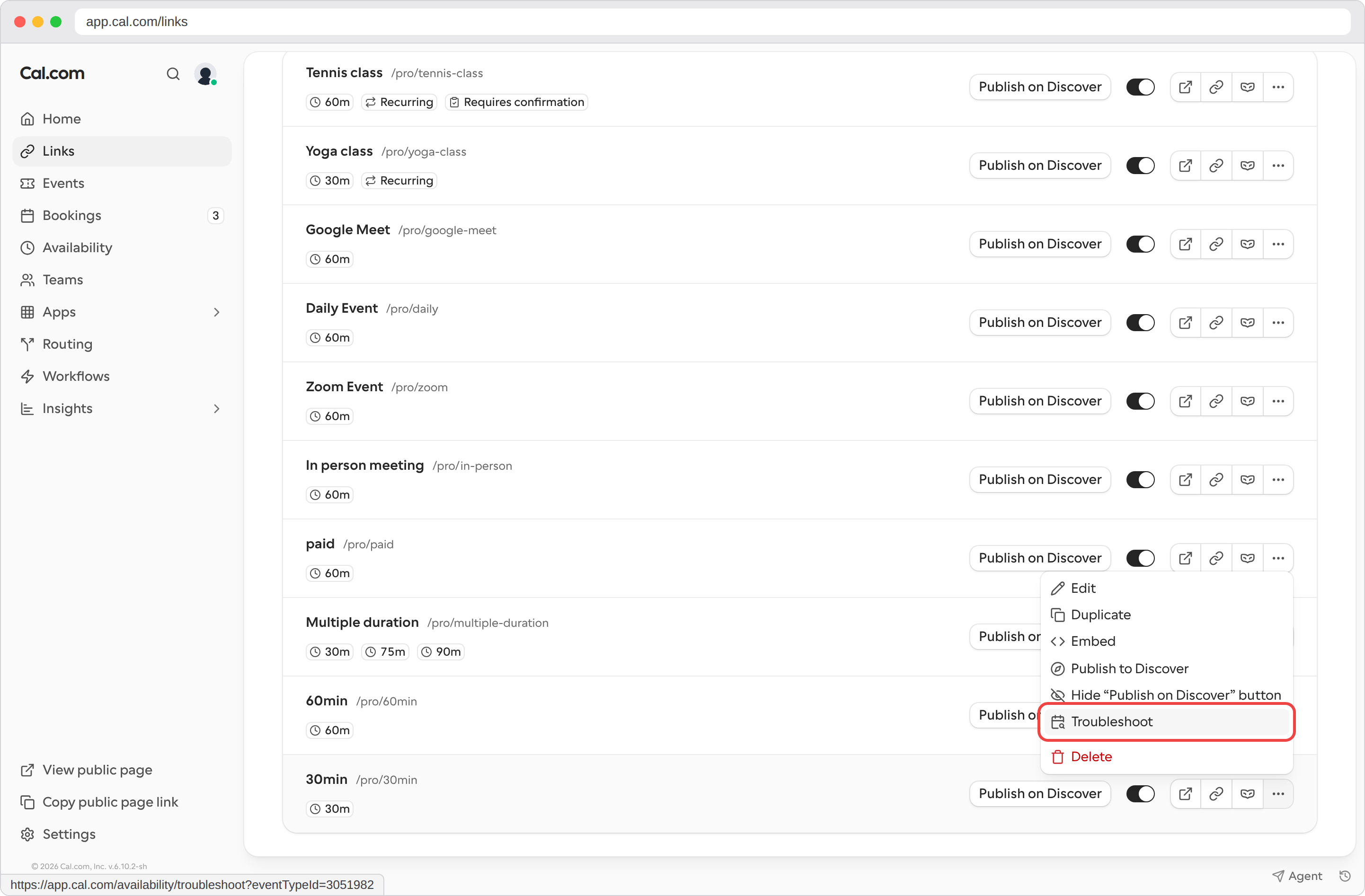Viewport: 1365px width, 896px height.
Task: Copy the Yoga class link
Action: pos(1216,166)
